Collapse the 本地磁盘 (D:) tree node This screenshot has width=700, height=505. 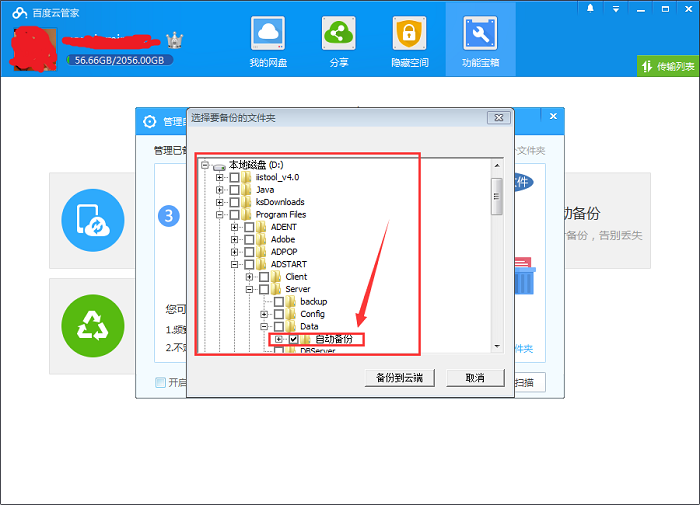click(x=204, y=165)
